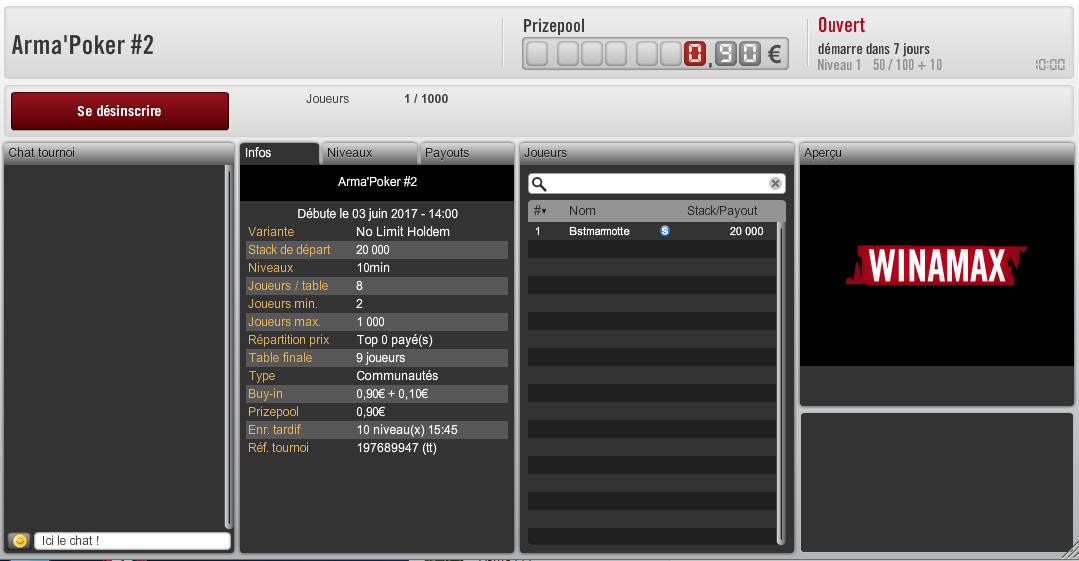Click tournament reference 197689947 (tt)
The height and width of the screenshot is (561, 1079).
(x=396, y=447)
